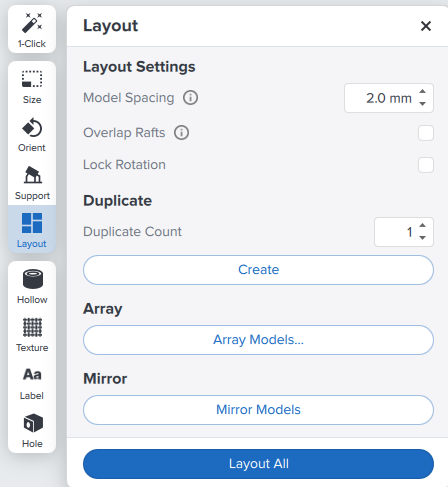Select the Support tool icon
Viewport: 448px width, 487px height.
click(32, 183)
